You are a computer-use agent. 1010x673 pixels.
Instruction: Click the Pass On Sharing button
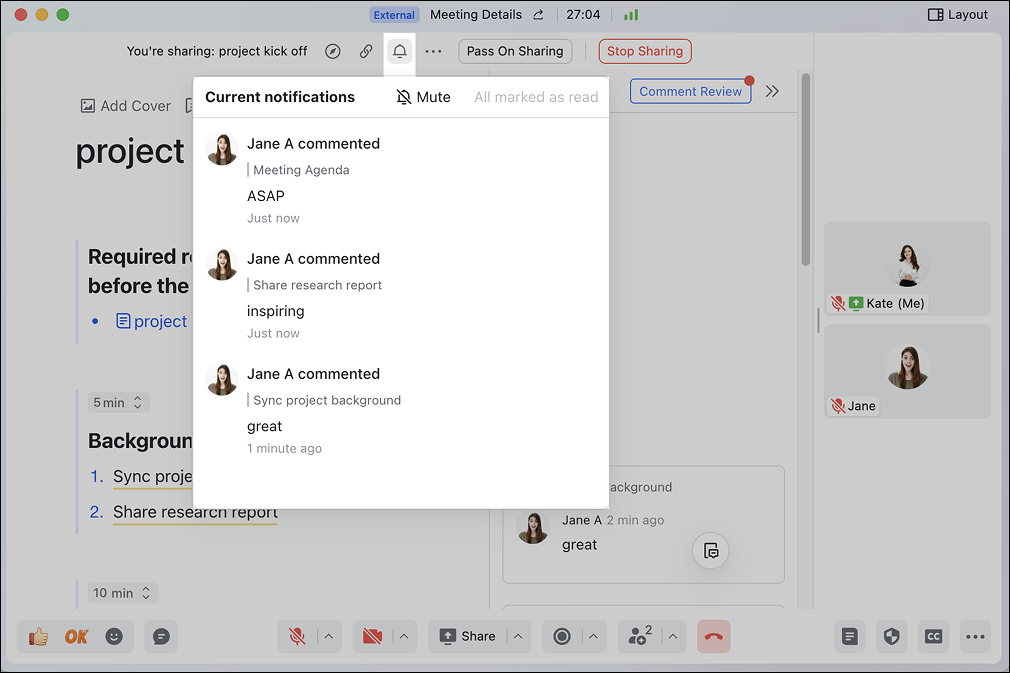pos(515,51)
